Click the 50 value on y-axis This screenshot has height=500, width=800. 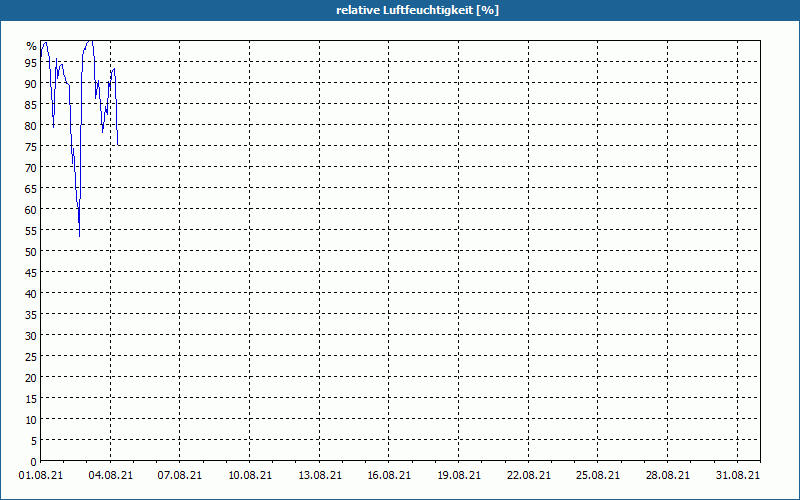[x=31, y=252]
